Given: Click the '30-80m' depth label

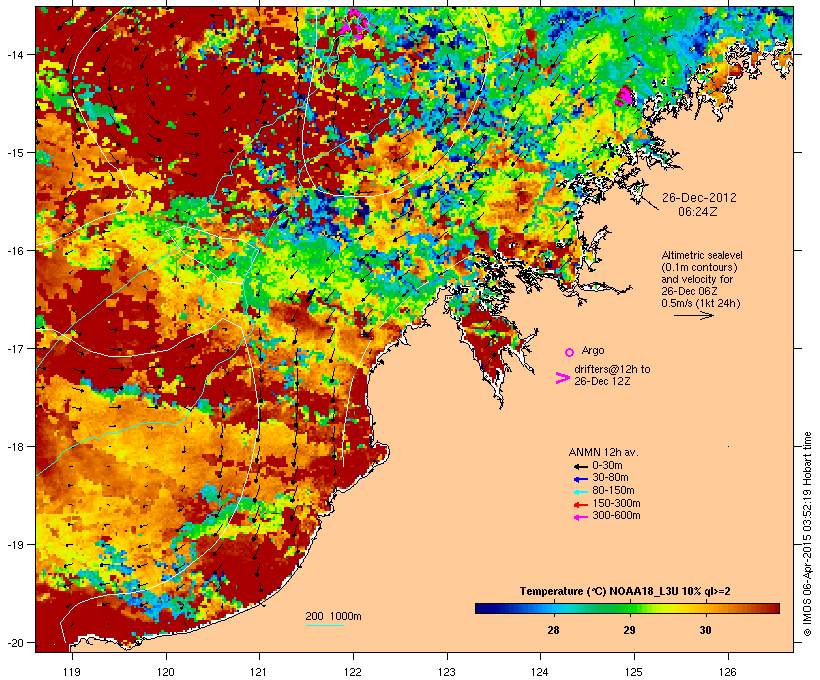Looking at the screenshot, I should pos(610,478).
